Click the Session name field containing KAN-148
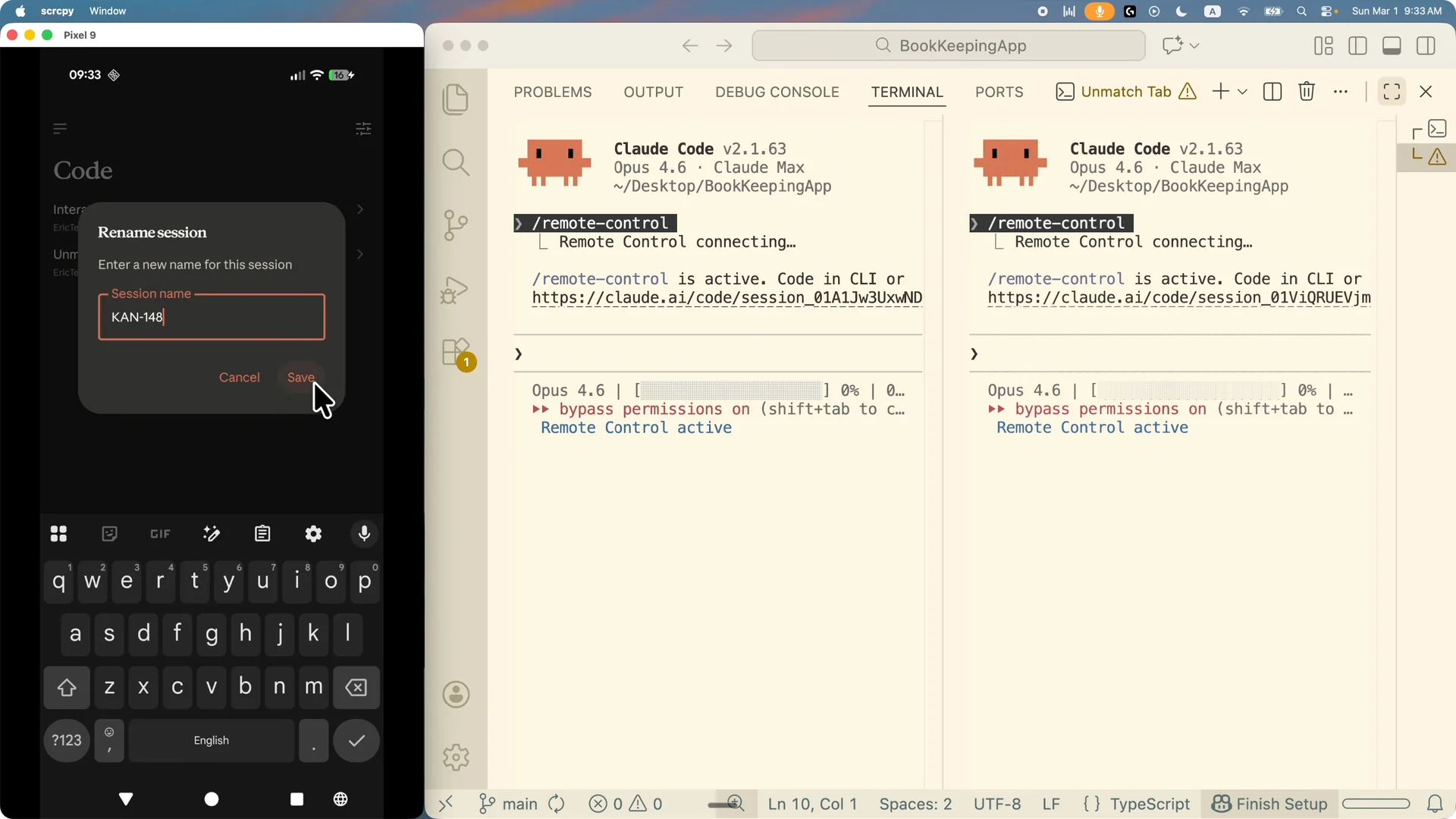The image size is (1456, 819). pos(212,317)
